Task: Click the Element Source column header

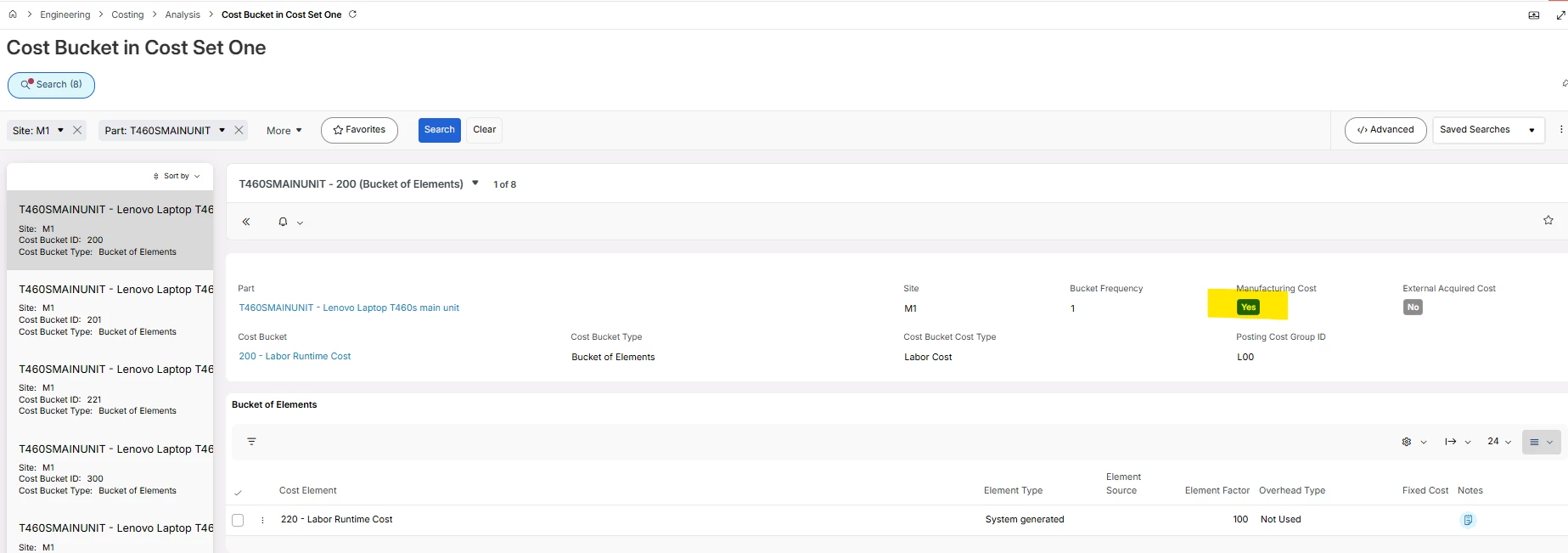Action: [1123, 483]
